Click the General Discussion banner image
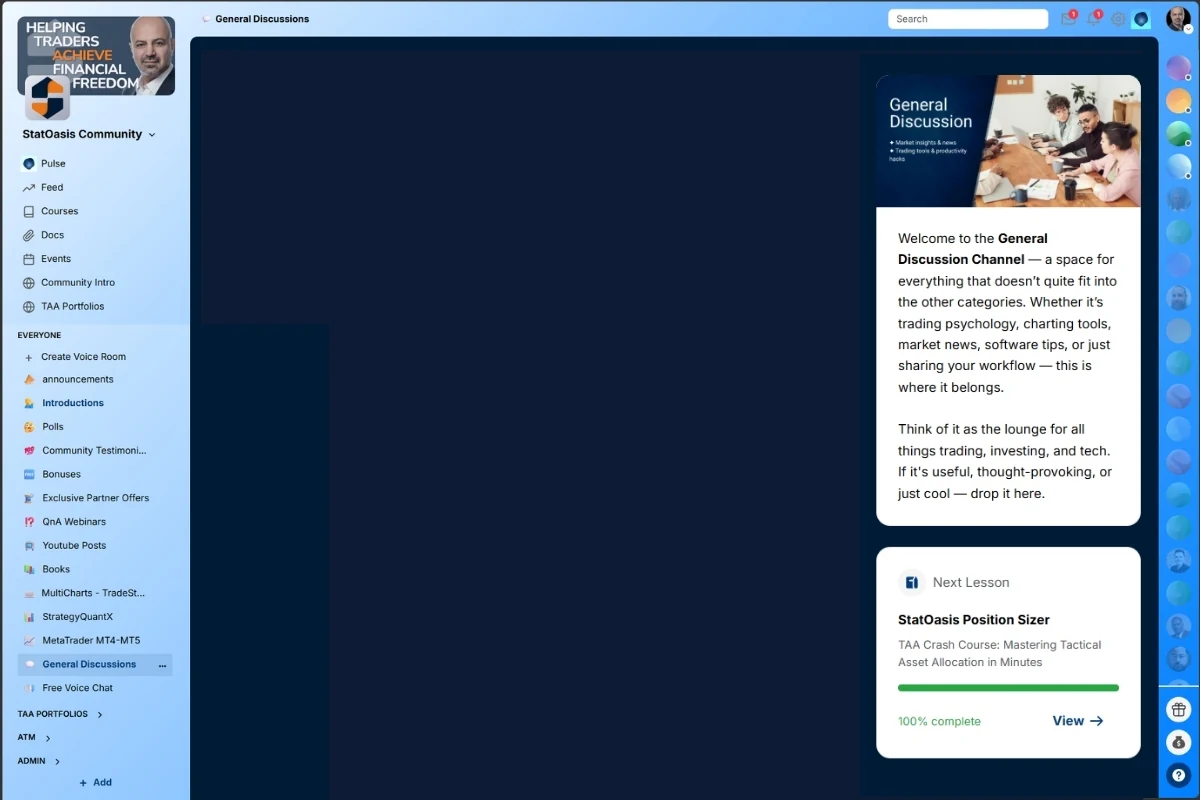The height and width of the screenshot is (800, 1200). [1008, 141]
